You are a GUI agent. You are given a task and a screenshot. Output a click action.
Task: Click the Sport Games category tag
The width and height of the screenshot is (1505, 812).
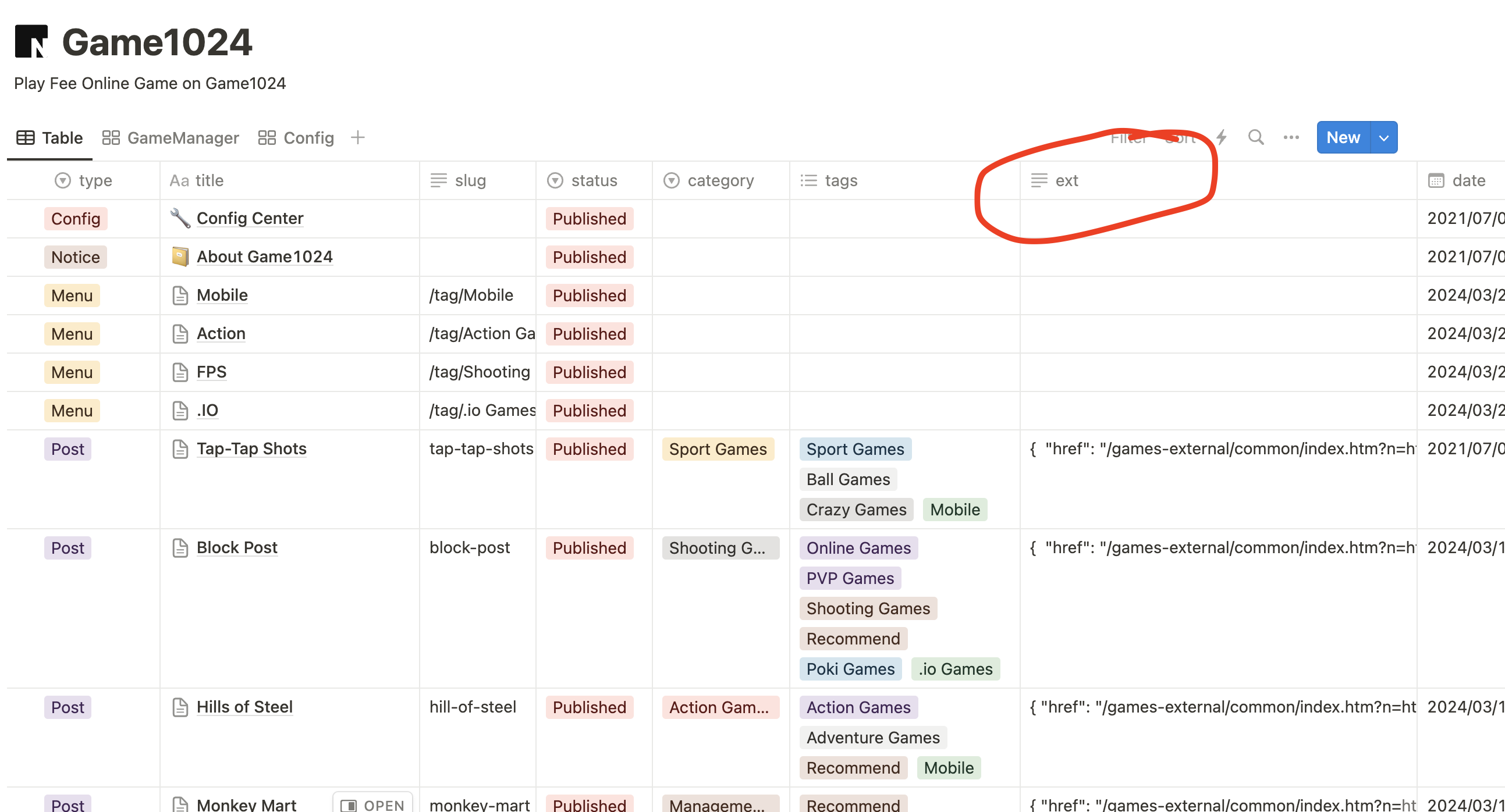tap(718, 450)
